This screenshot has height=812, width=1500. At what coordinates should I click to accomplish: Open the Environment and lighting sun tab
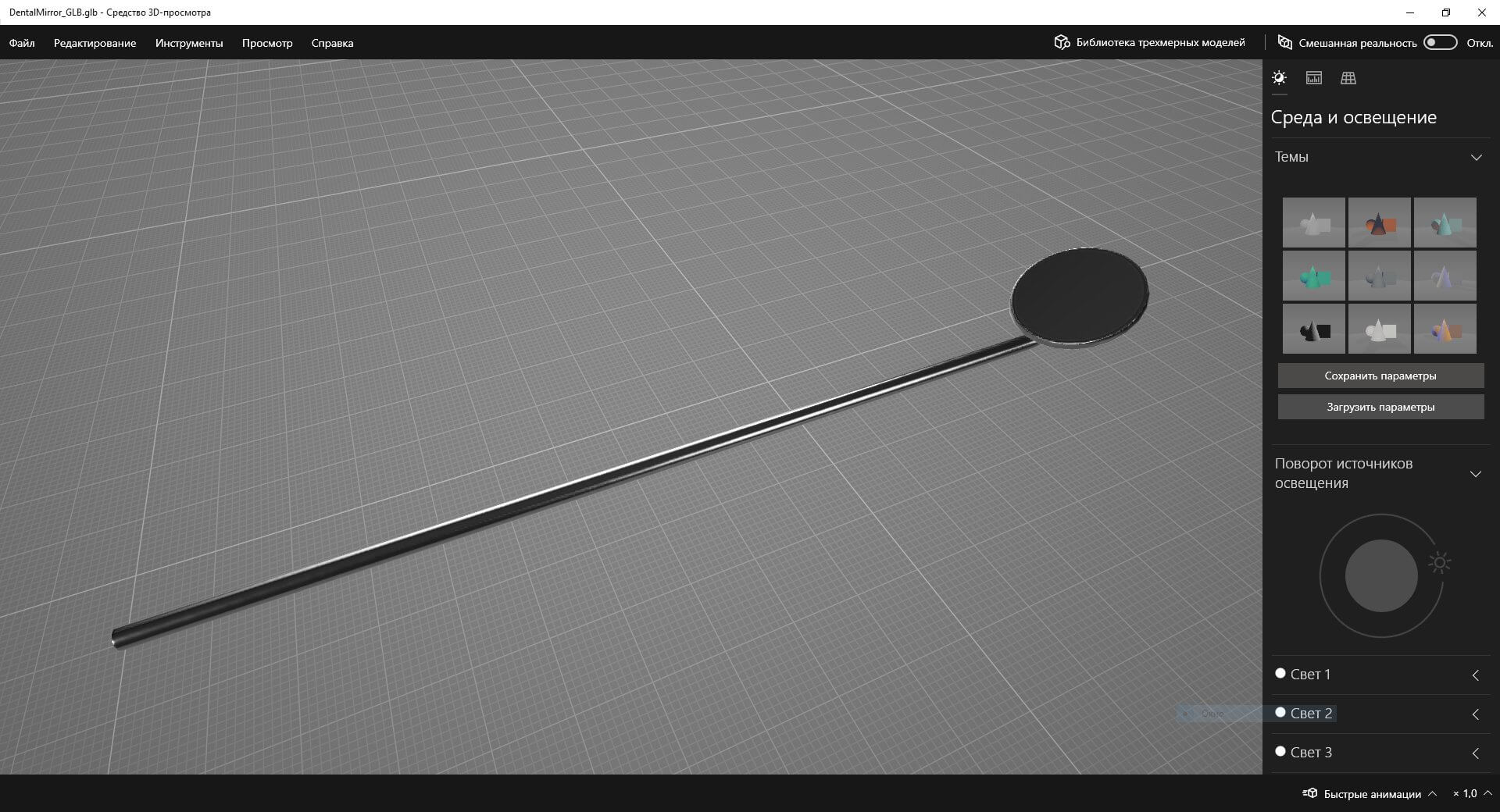click(x=1279, y=78)
